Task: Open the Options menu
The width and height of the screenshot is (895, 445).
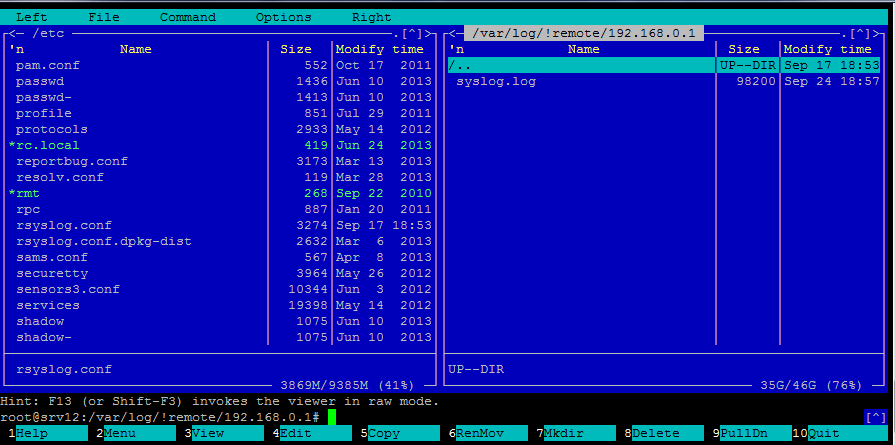Action: [283, 17]
